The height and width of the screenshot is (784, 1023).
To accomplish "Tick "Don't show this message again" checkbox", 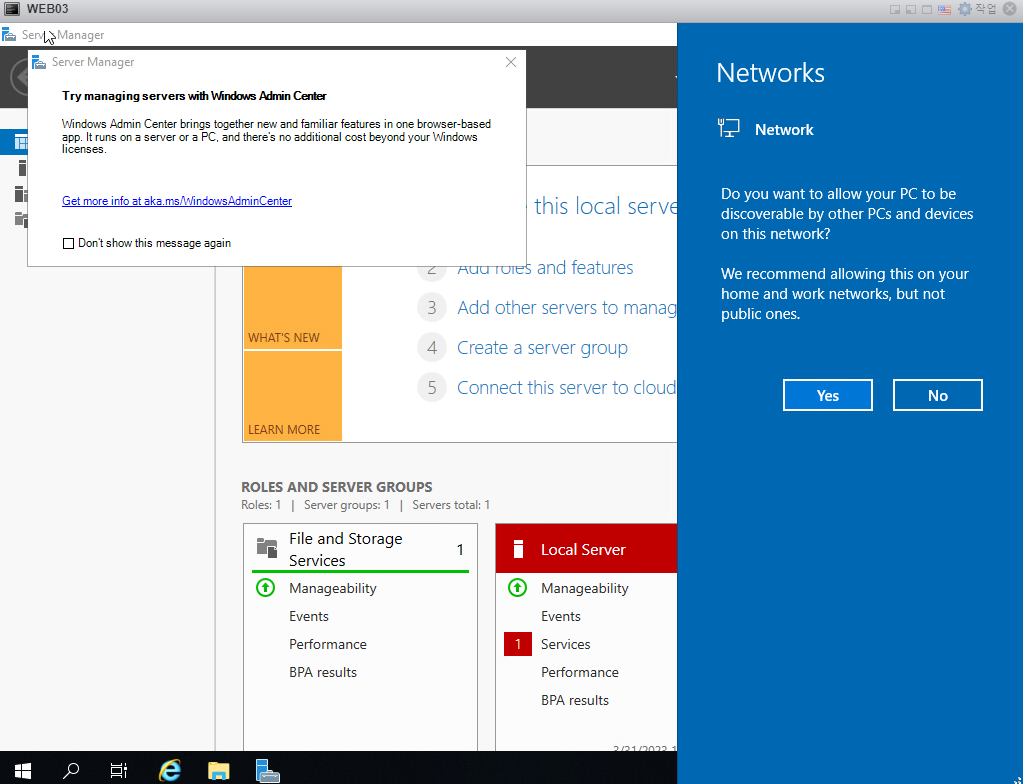I will [x=68, y=243].
